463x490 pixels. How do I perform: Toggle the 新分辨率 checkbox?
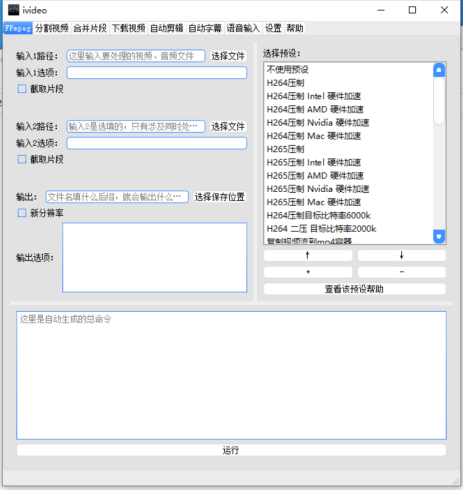pyautogui.click(x=22, y=213)
